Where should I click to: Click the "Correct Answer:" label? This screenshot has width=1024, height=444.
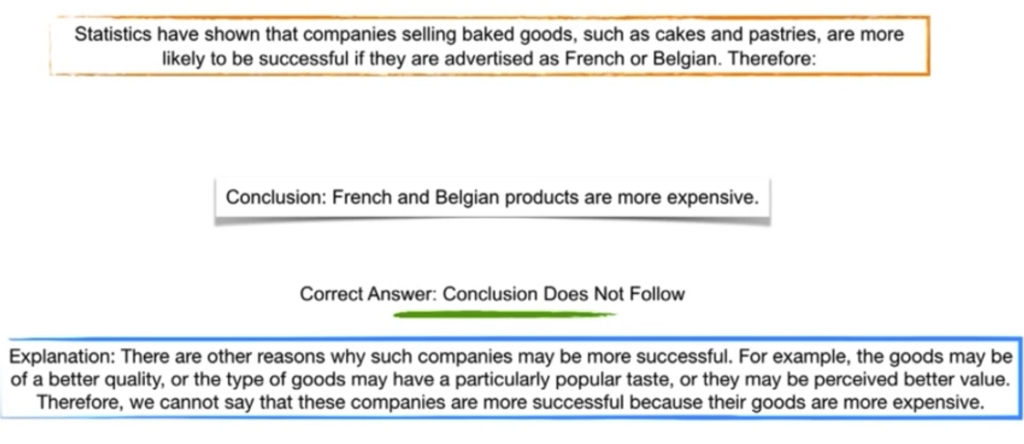tap(368, 294)
